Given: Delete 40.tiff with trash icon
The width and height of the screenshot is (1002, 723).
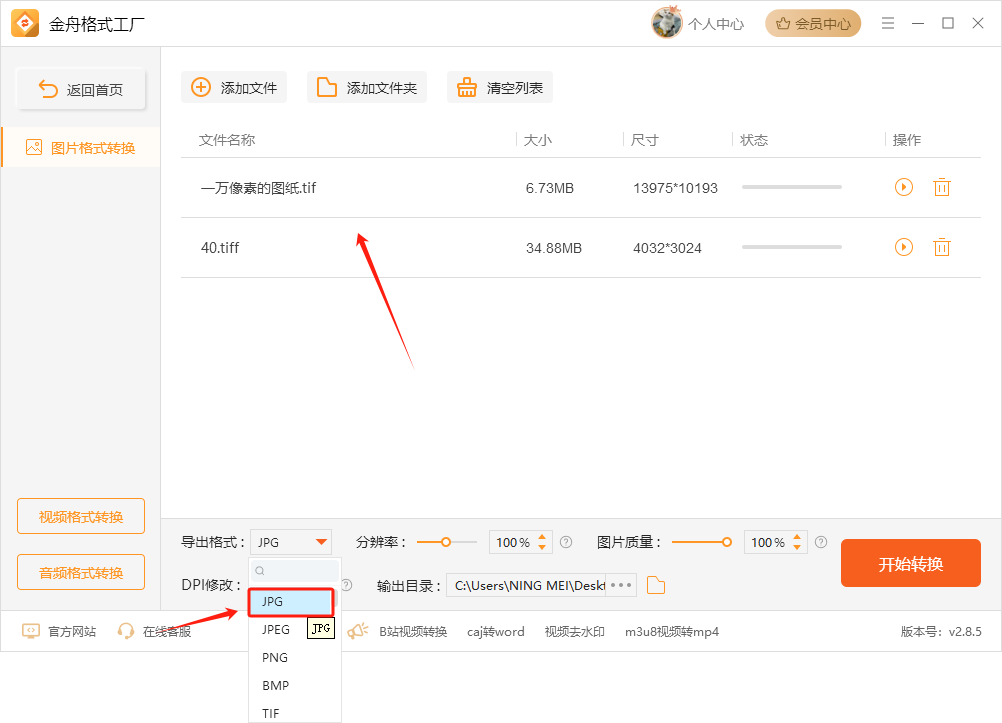Looking at the screenshot, I should [942, 247].
